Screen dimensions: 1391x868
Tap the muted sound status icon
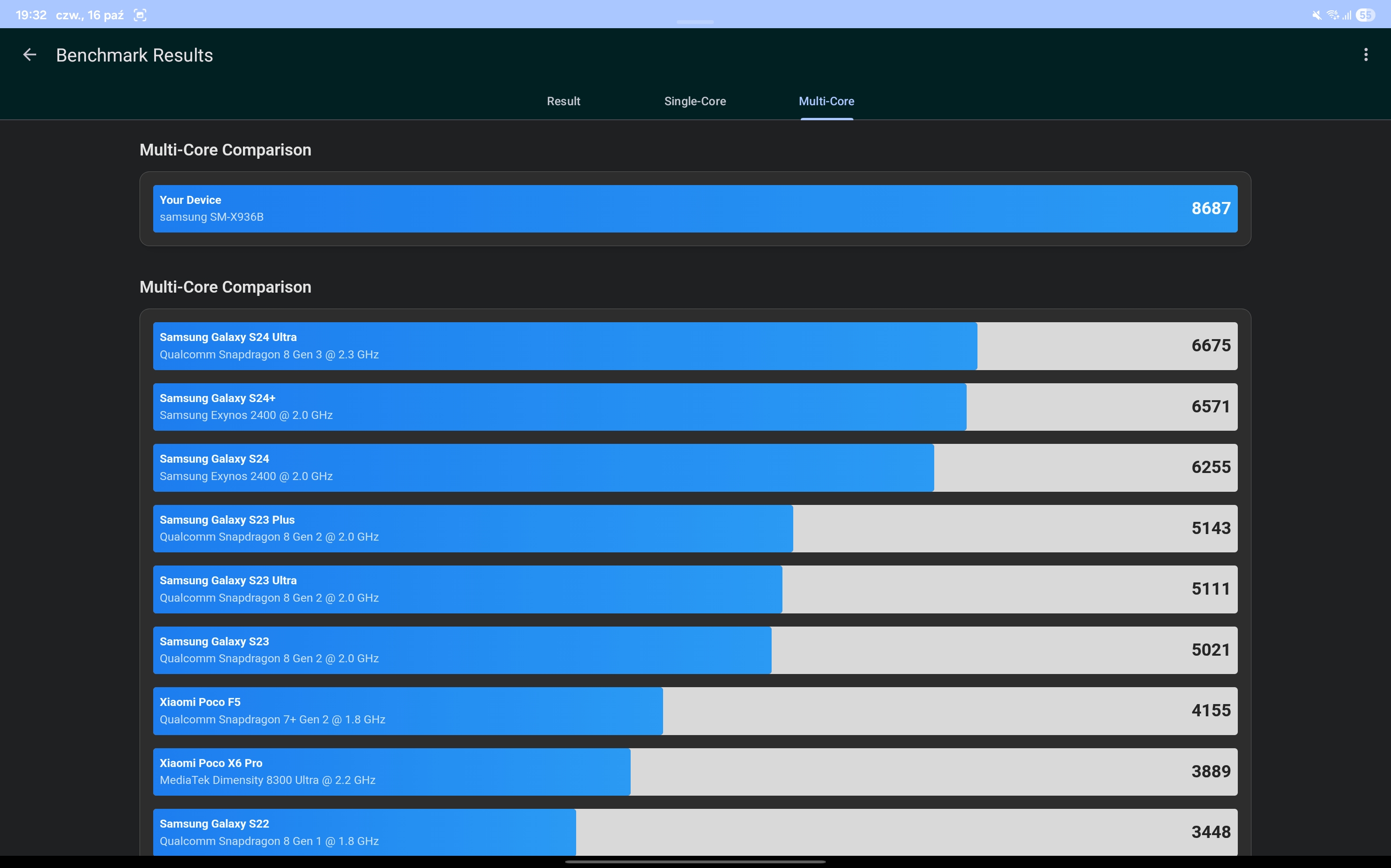1316,15
